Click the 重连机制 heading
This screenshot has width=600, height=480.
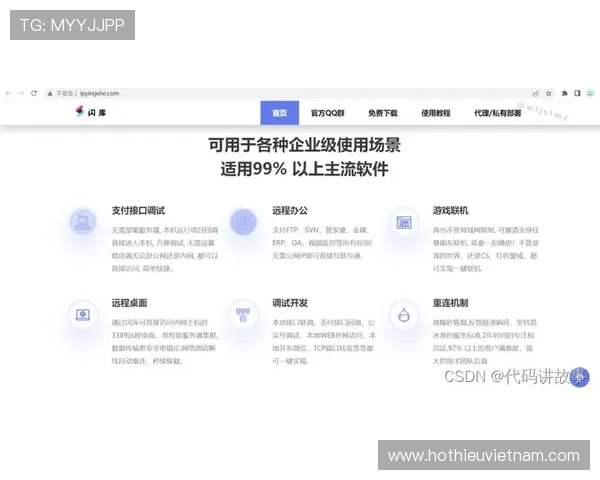tap(450, 303)
